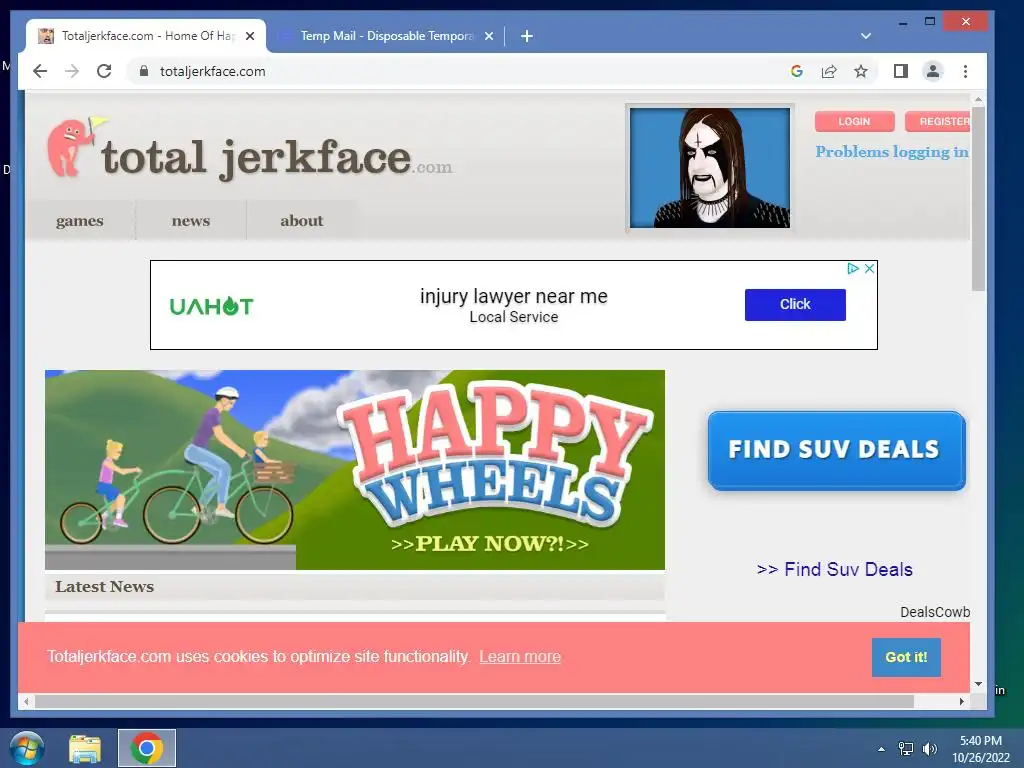The width and height of the screenshot is (1024, 768).
Task: Share this page via share icon
Action: coord(829,71)
